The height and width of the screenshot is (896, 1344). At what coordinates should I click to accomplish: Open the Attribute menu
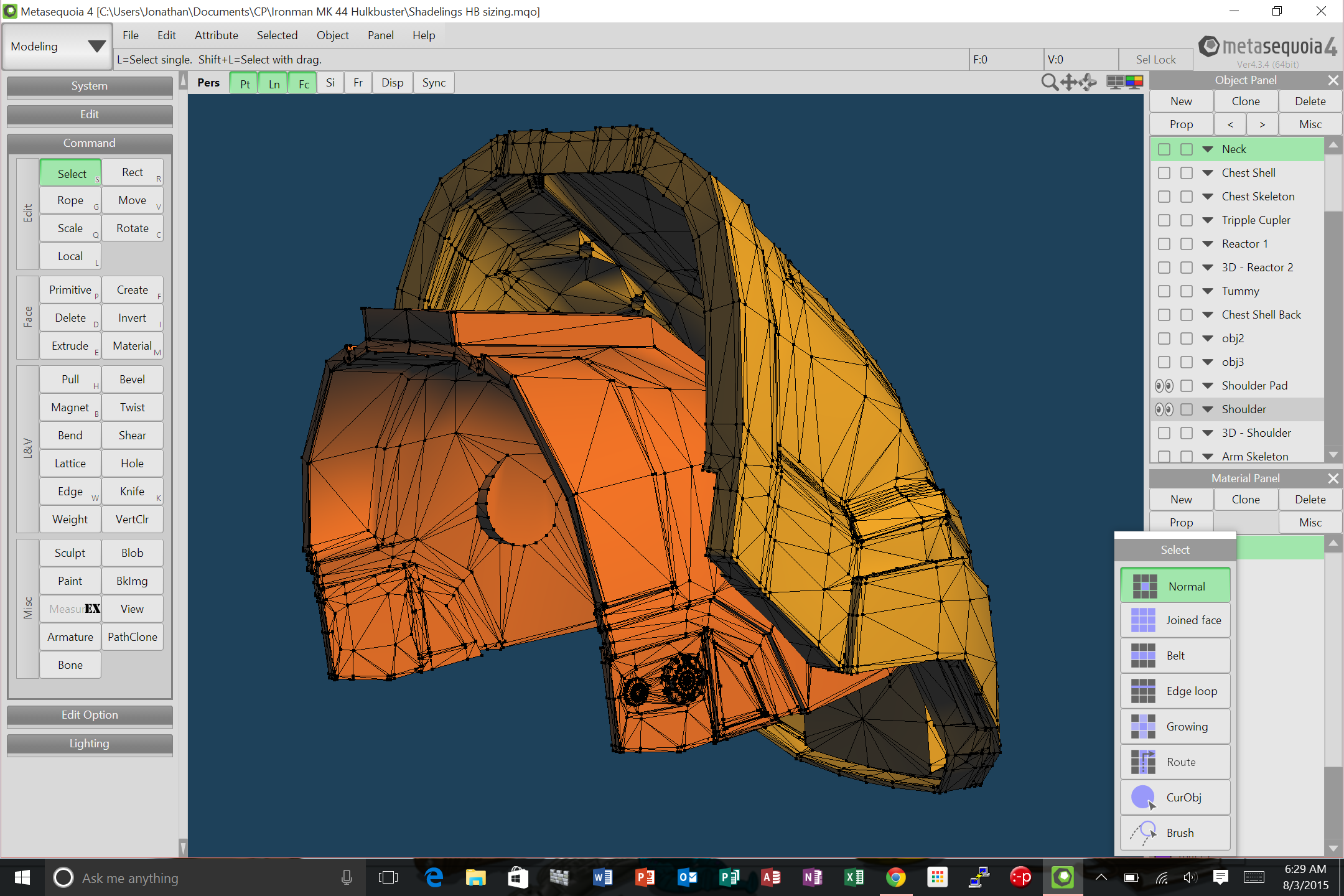pos(217,35)
